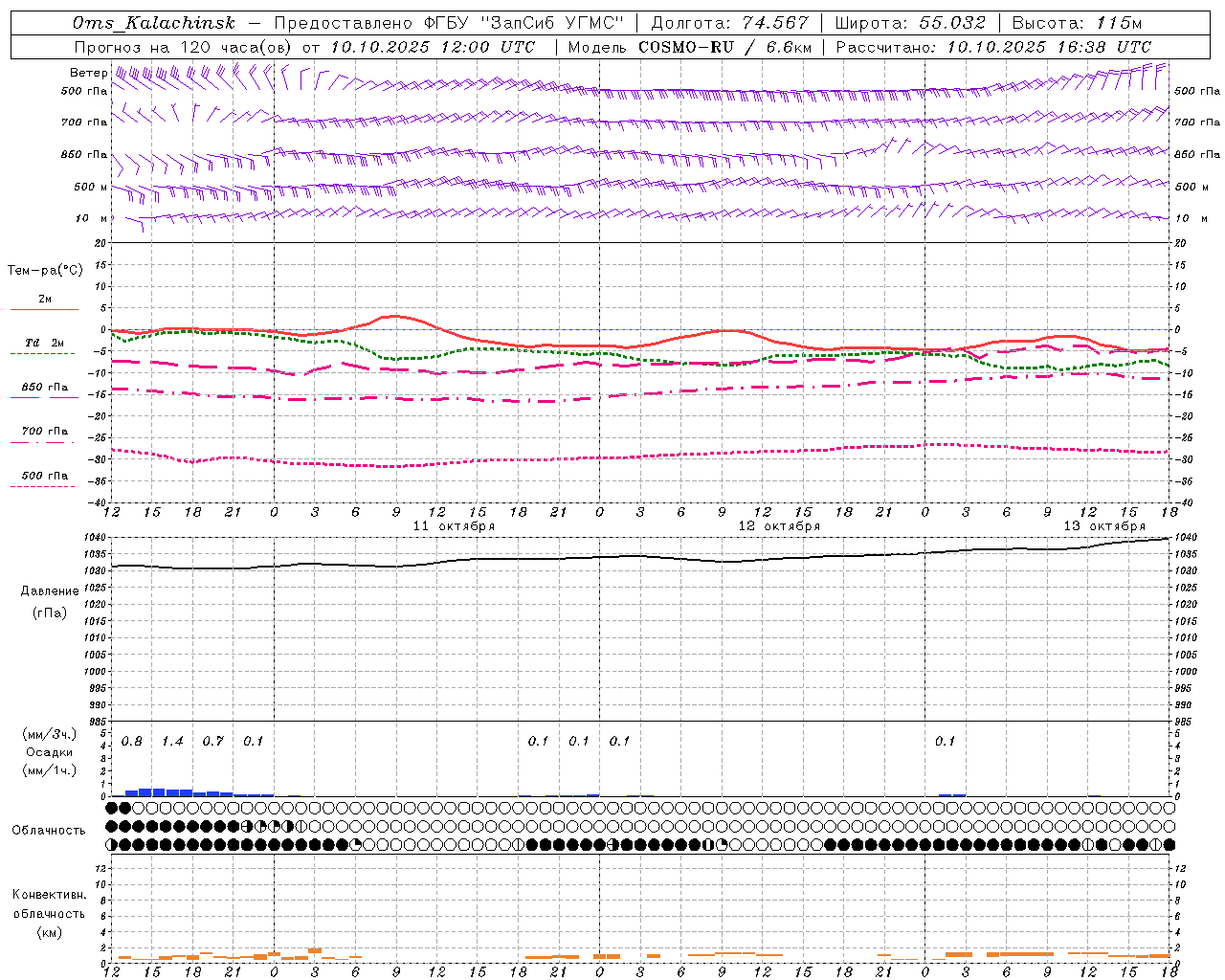Select the Облачность cloud cover label

[49, 830]
